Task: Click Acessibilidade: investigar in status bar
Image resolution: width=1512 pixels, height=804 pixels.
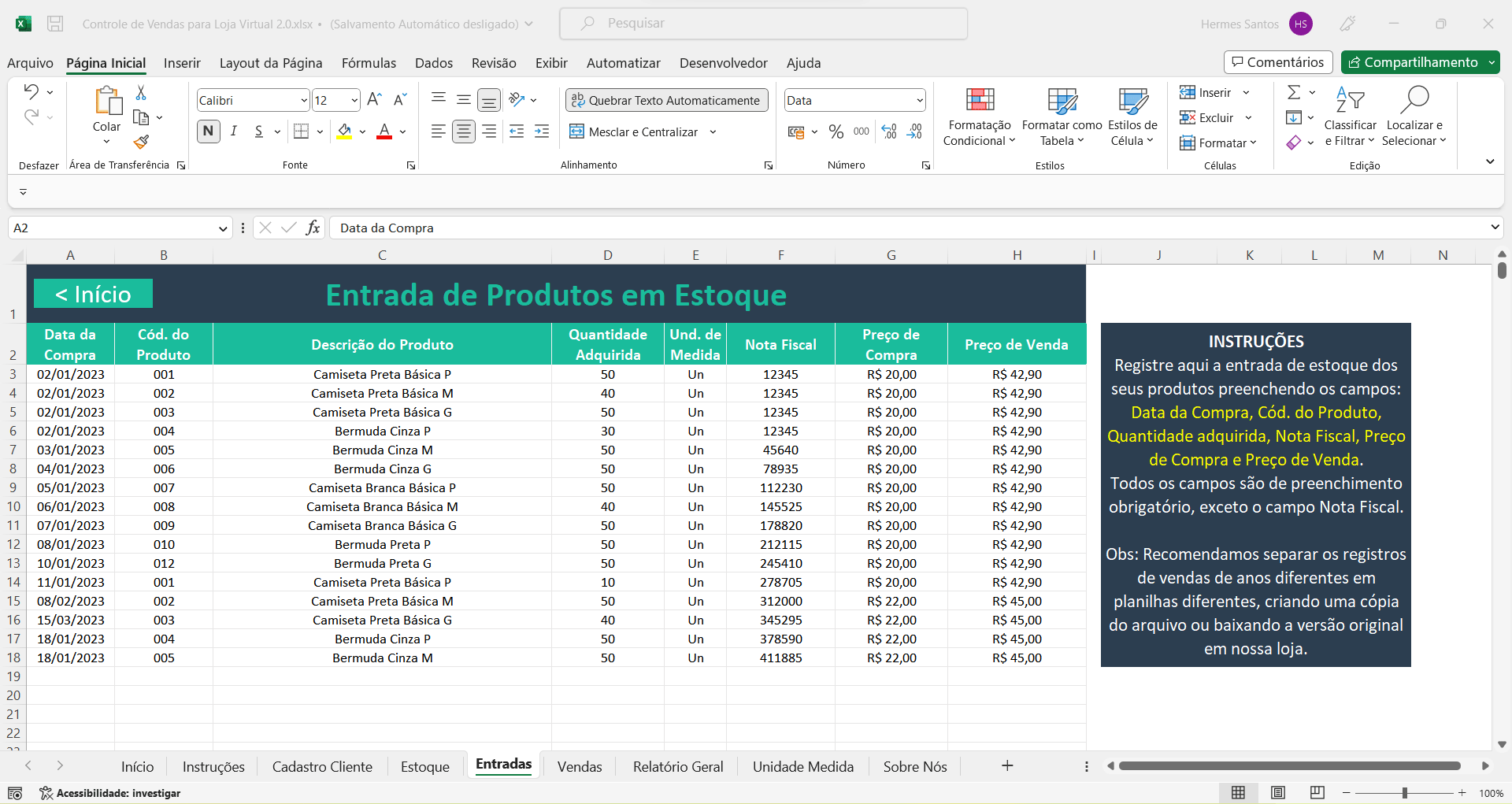Action: (x=110, y=793)
